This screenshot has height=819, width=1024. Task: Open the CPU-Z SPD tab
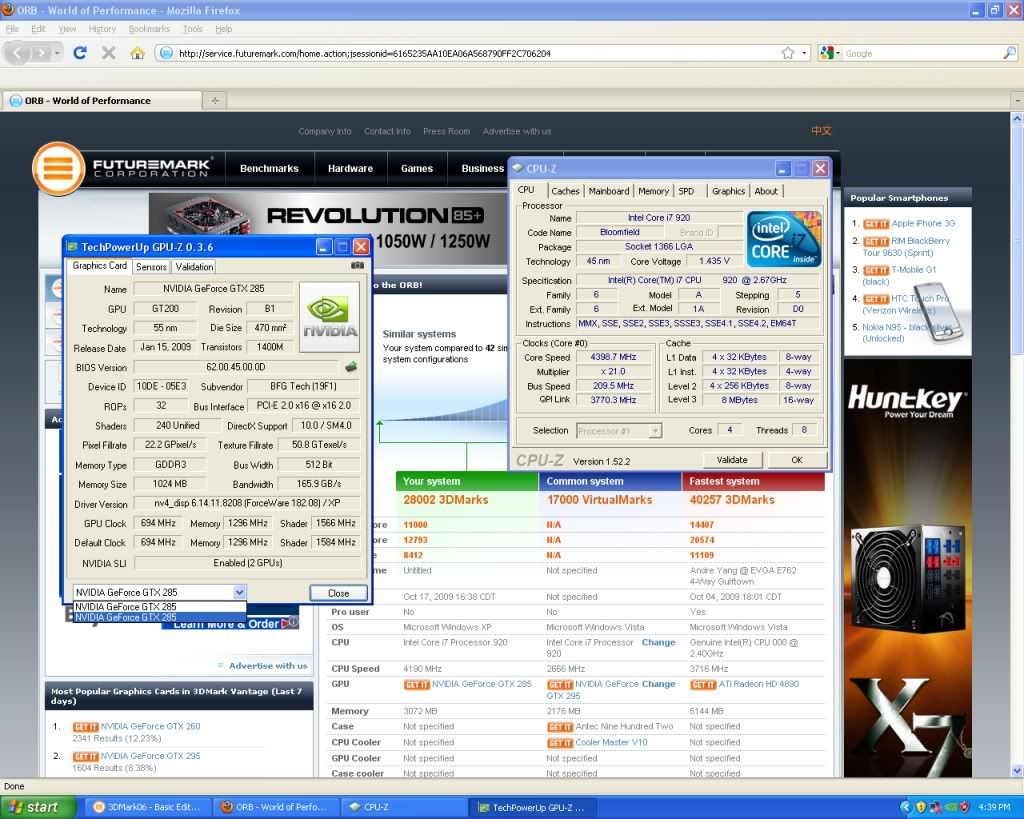[x=686, y=191]
